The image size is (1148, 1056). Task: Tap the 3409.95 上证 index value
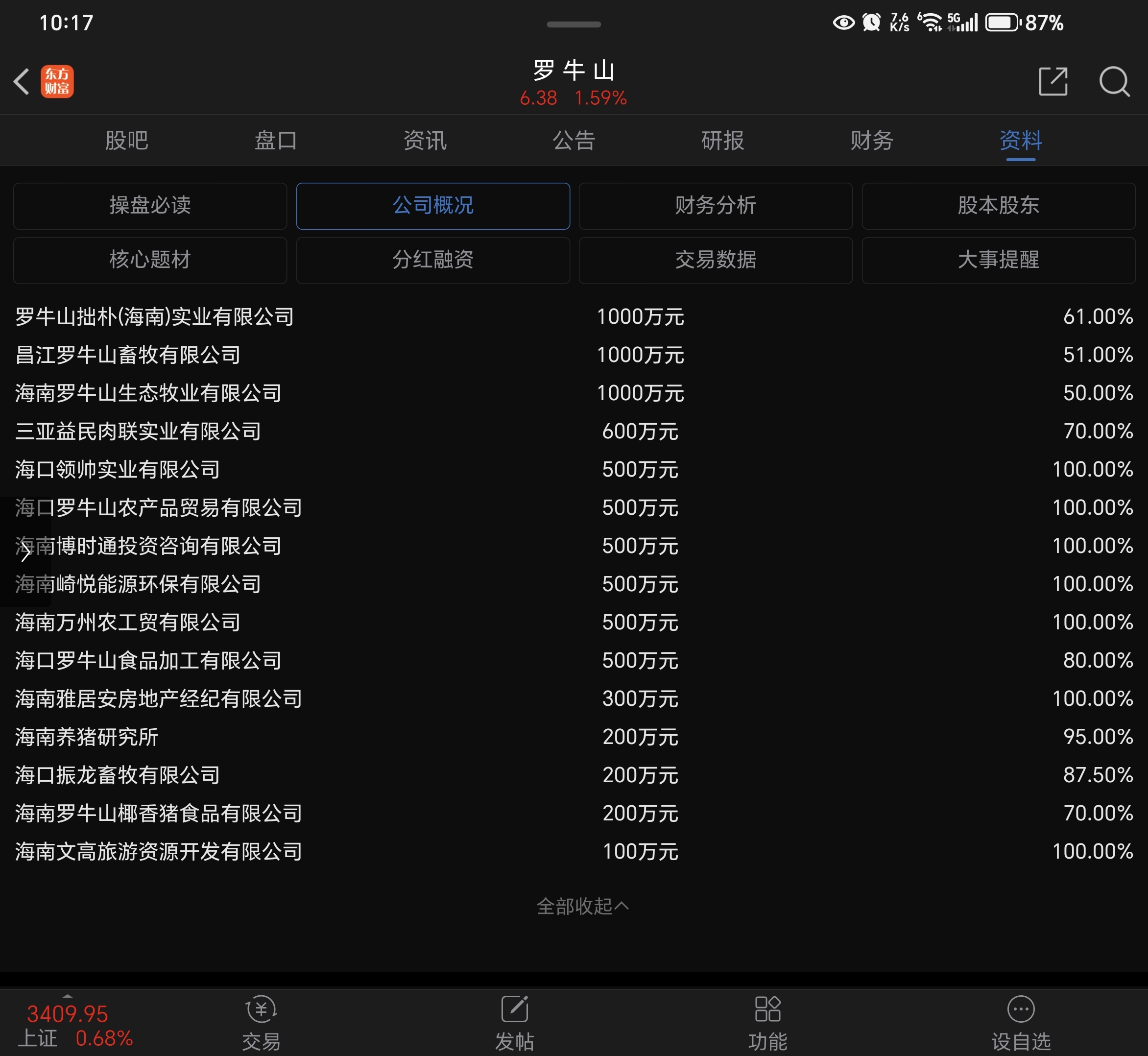coord(68,1014)
